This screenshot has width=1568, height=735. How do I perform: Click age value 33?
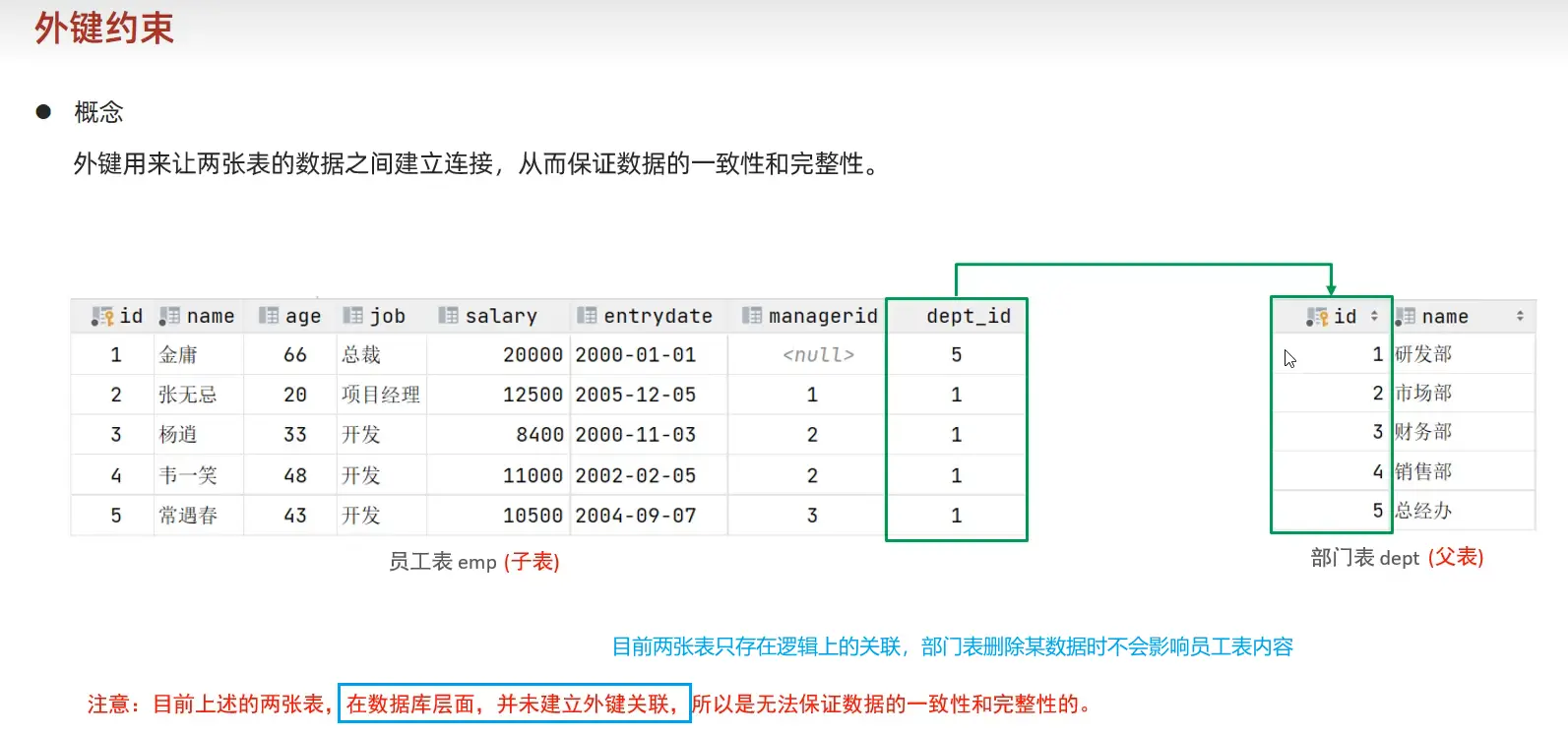(x=295, y=434)
